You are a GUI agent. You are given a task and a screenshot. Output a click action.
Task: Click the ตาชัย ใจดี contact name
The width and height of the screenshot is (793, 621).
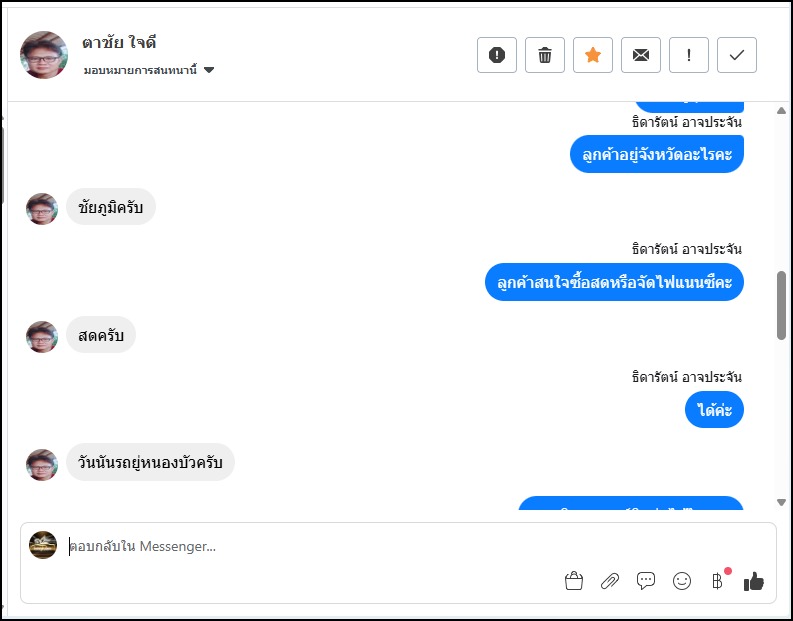pyautogui.click(x=119, y=43)
